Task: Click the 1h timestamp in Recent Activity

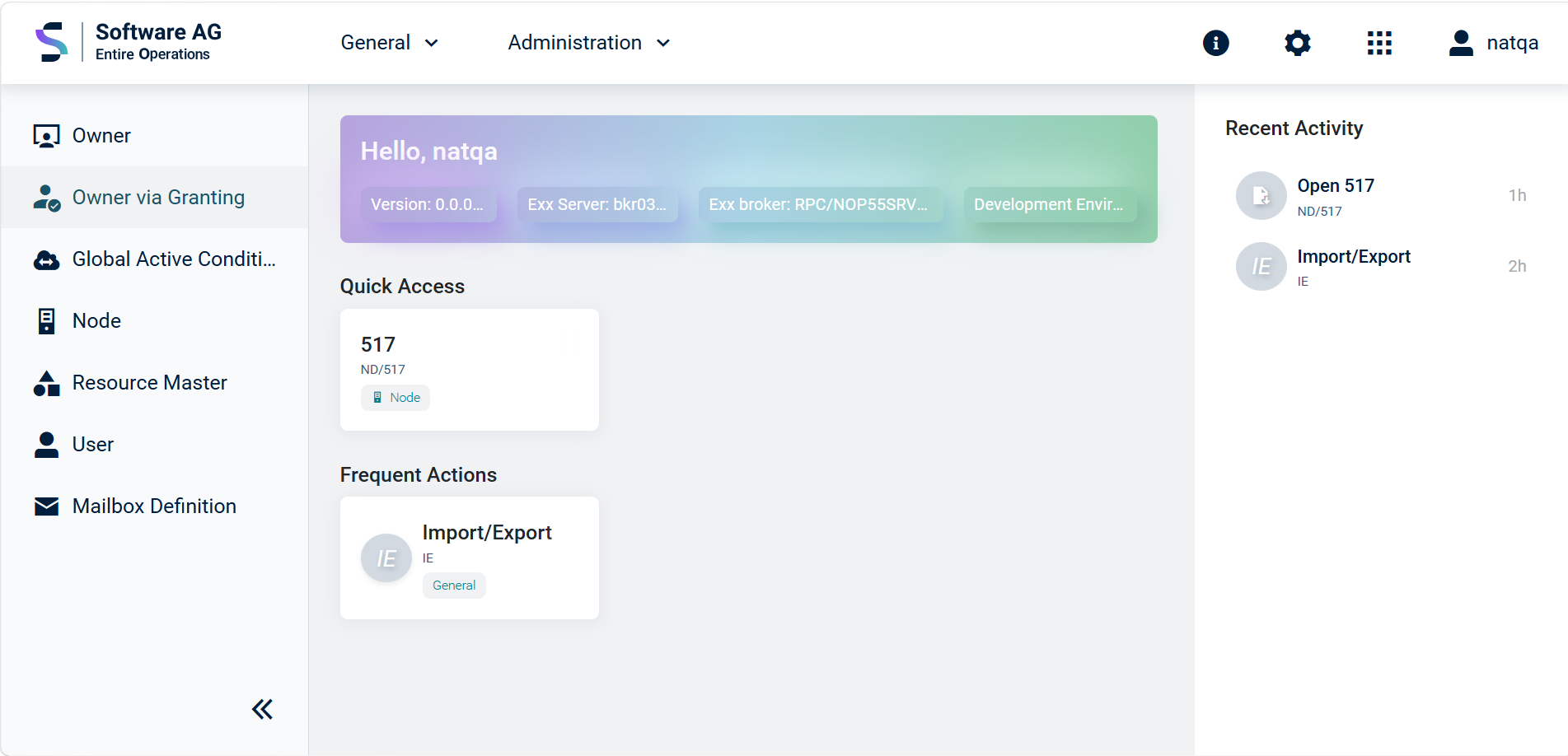Action: coord(1517,195)
